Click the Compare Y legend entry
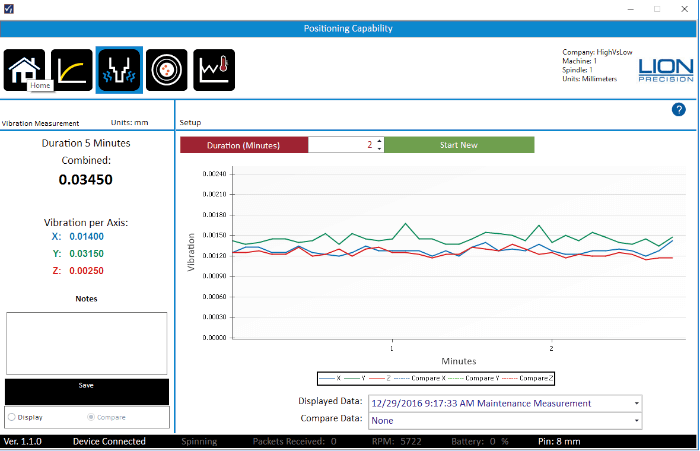 (x=474, y=378)
